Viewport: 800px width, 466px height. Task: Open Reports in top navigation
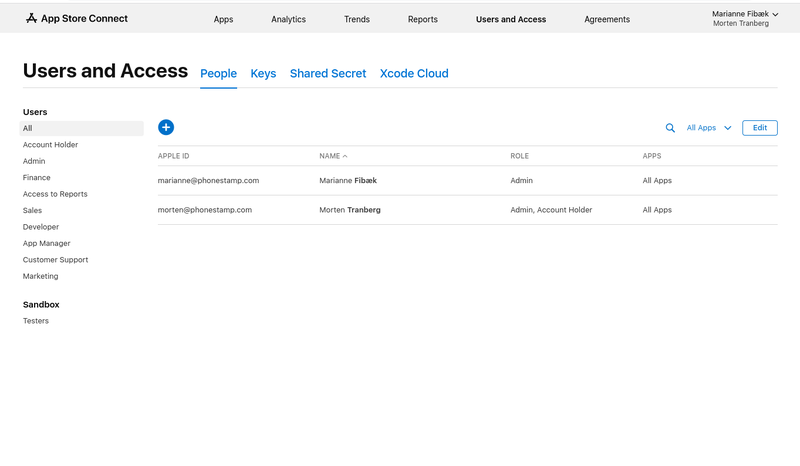point(422,19)
